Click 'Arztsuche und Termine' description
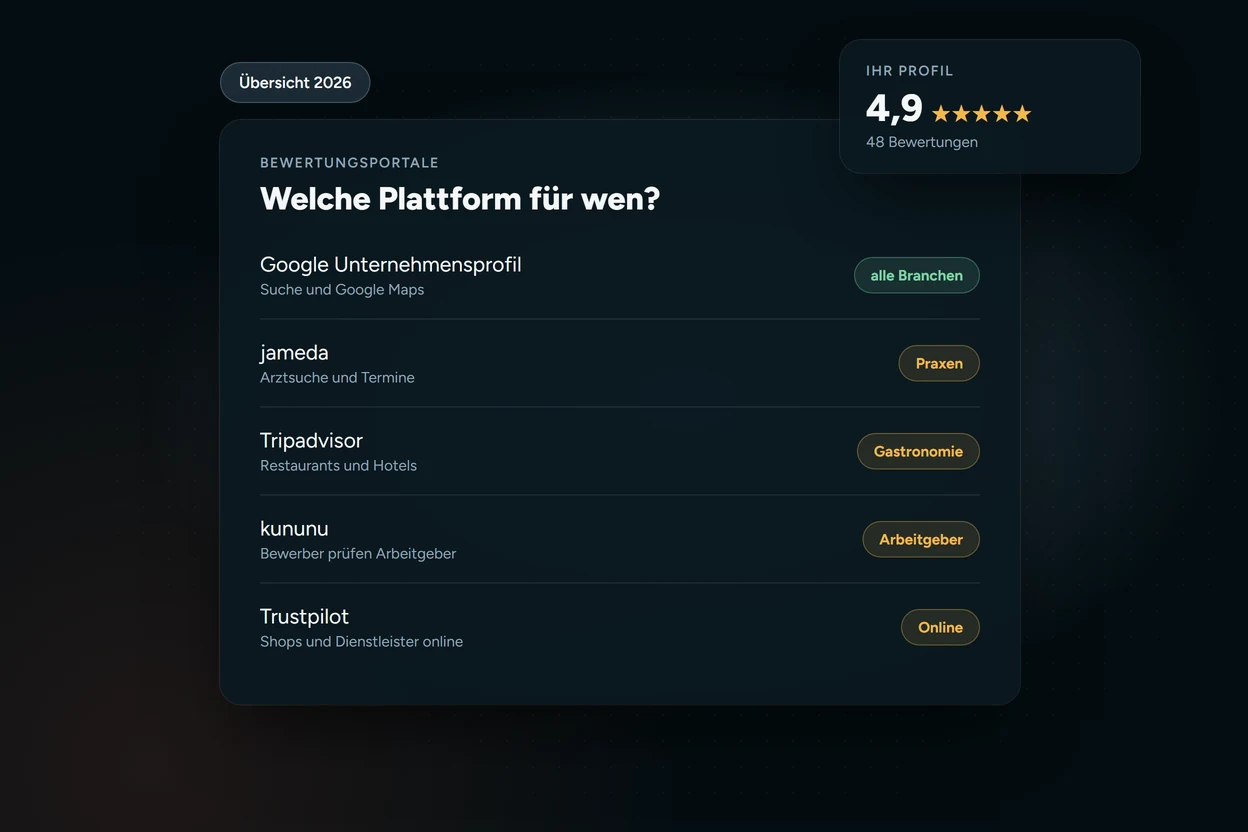The width and height of the screenshot is (1248, 832). [337, 377]
